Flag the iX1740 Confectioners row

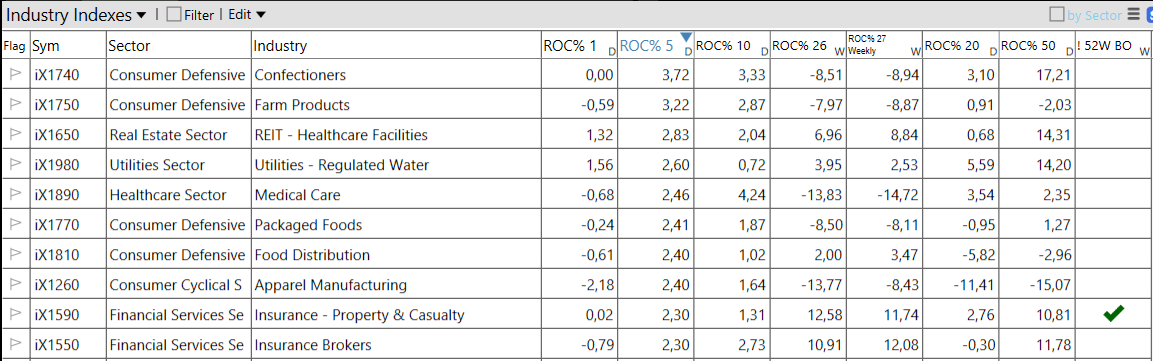coord(15,74)
